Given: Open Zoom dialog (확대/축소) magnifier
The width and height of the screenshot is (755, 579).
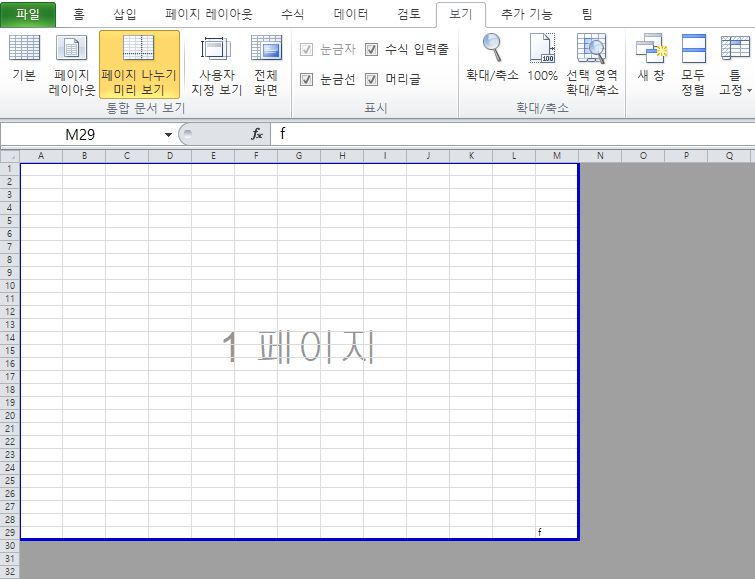Looking at the screenshot, I should [492, 57].
